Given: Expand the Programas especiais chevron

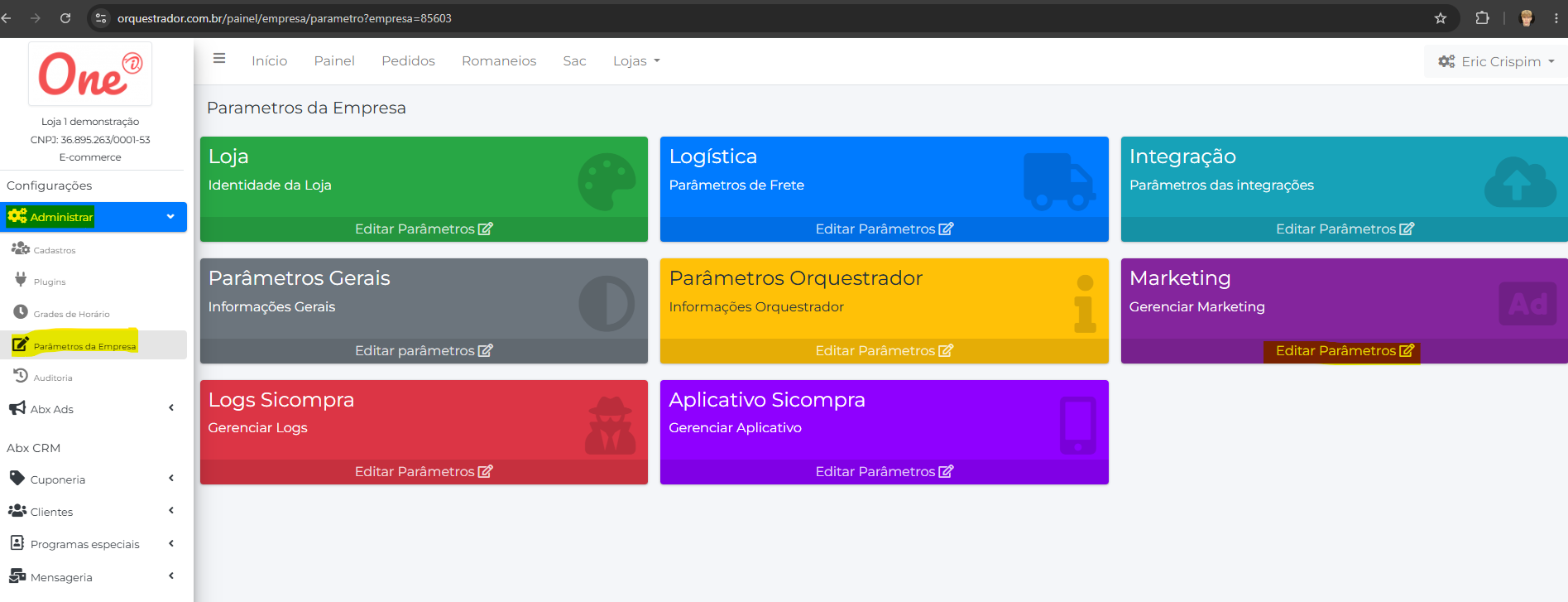Looking at the screenshot, I should 171,543.
